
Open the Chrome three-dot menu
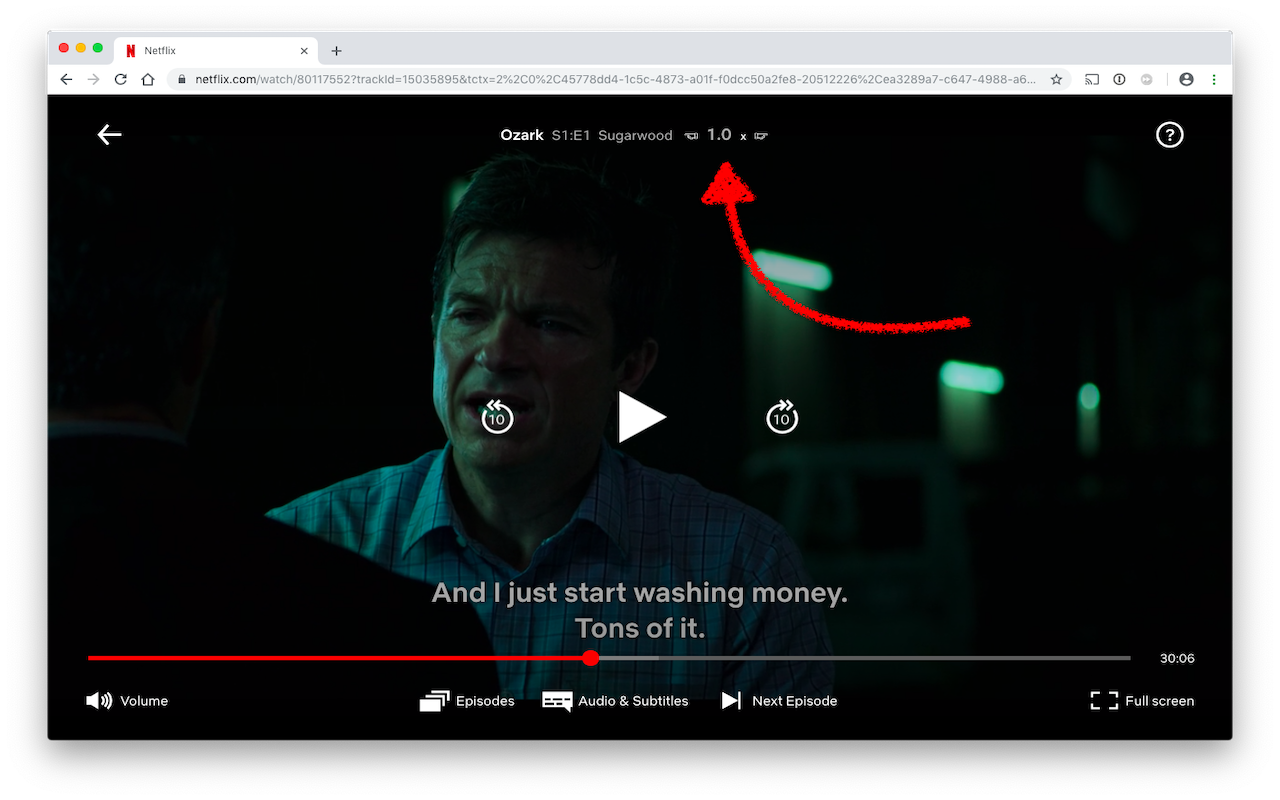(1214, 79)
